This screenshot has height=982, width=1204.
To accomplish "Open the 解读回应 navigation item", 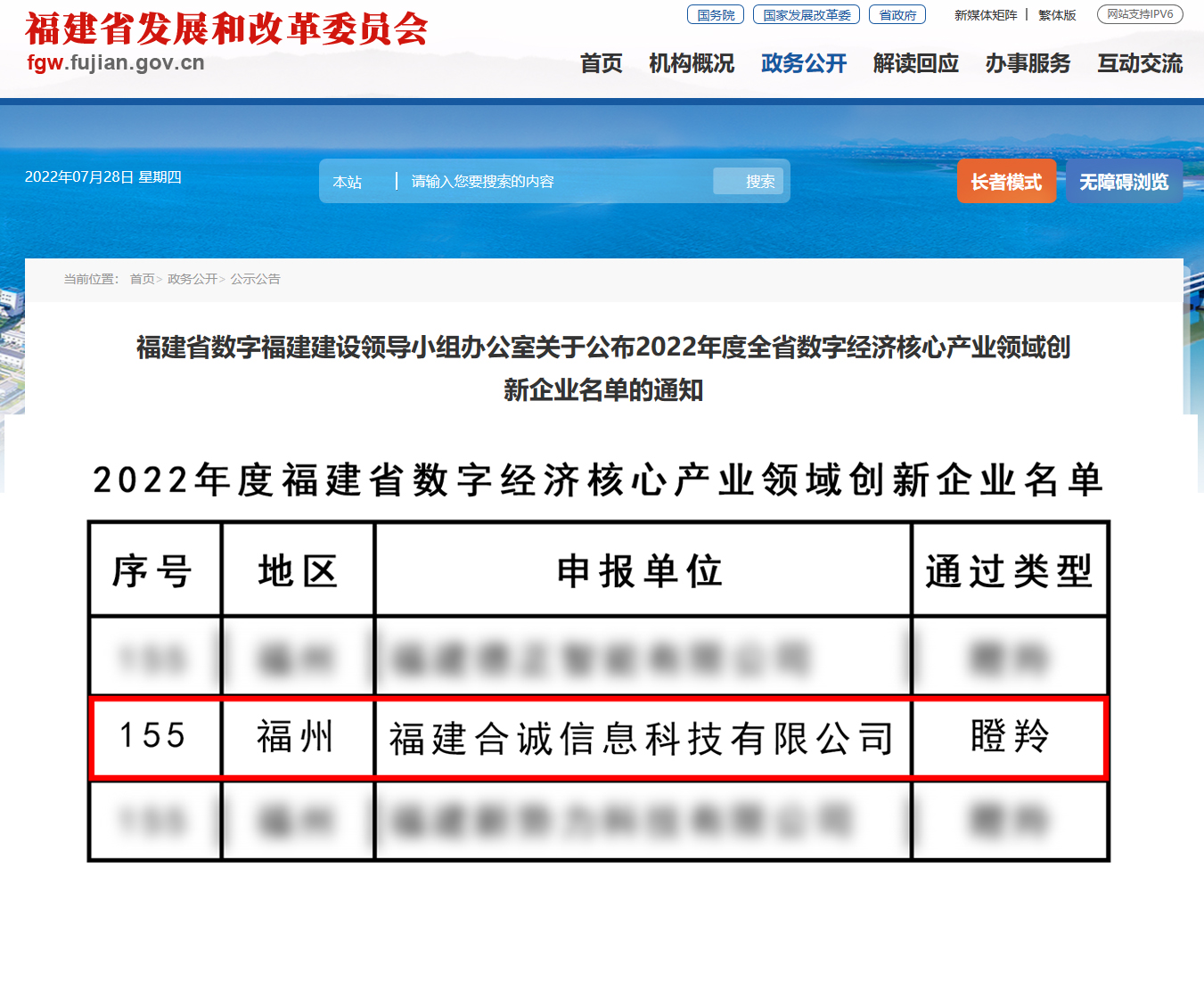I will pos(916,63).
